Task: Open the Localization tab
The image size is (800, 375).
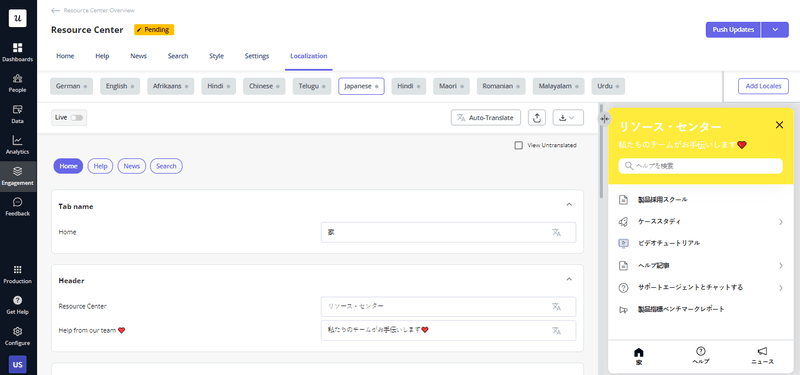Action: (x=309, y=56)
